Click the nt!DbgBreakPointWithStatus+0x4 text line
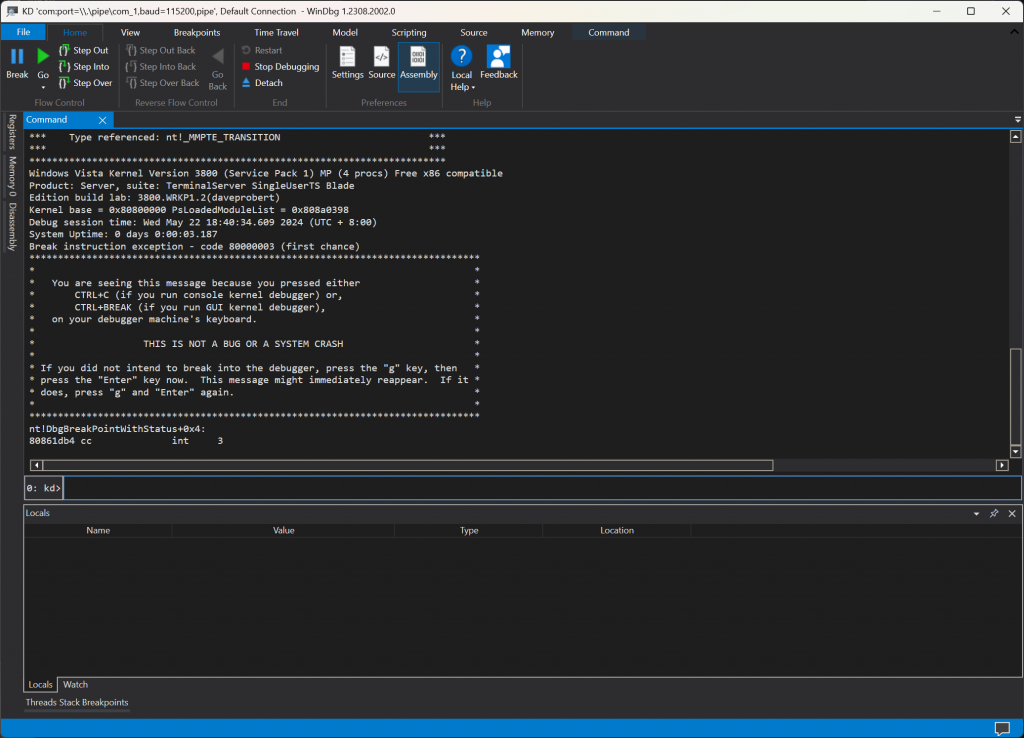Screen dimensions: 1024x738 point(117,429)
